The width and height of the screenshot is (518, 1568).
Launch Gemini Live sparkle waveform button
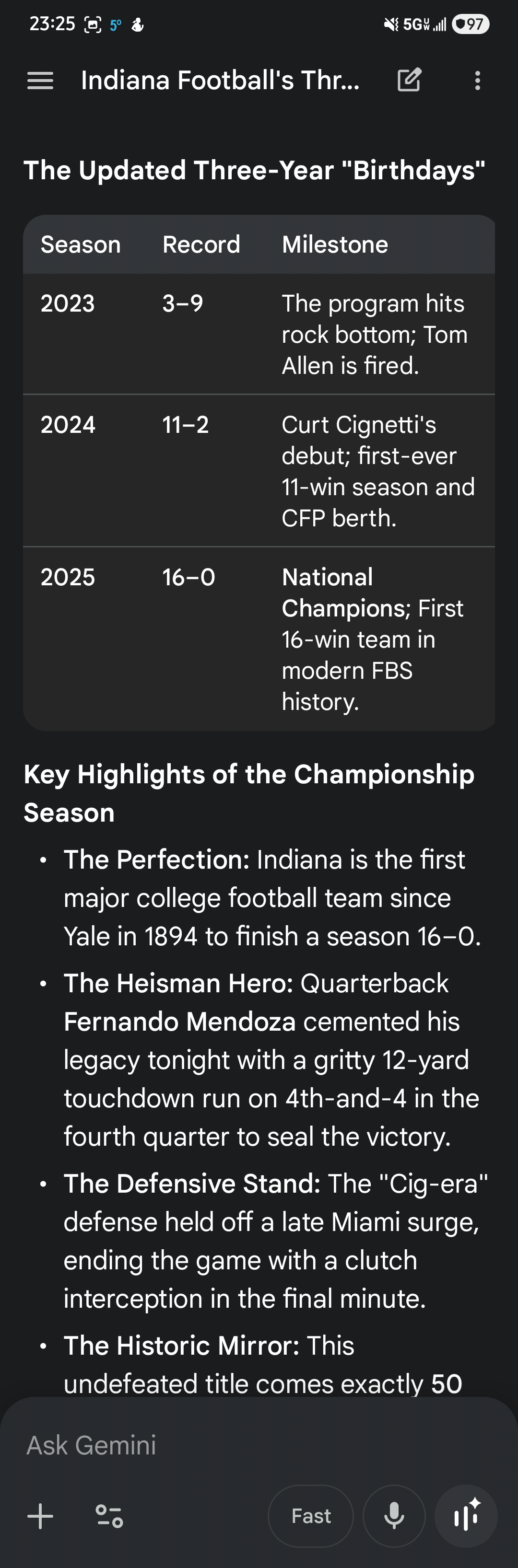click(x=466, y=1516)
